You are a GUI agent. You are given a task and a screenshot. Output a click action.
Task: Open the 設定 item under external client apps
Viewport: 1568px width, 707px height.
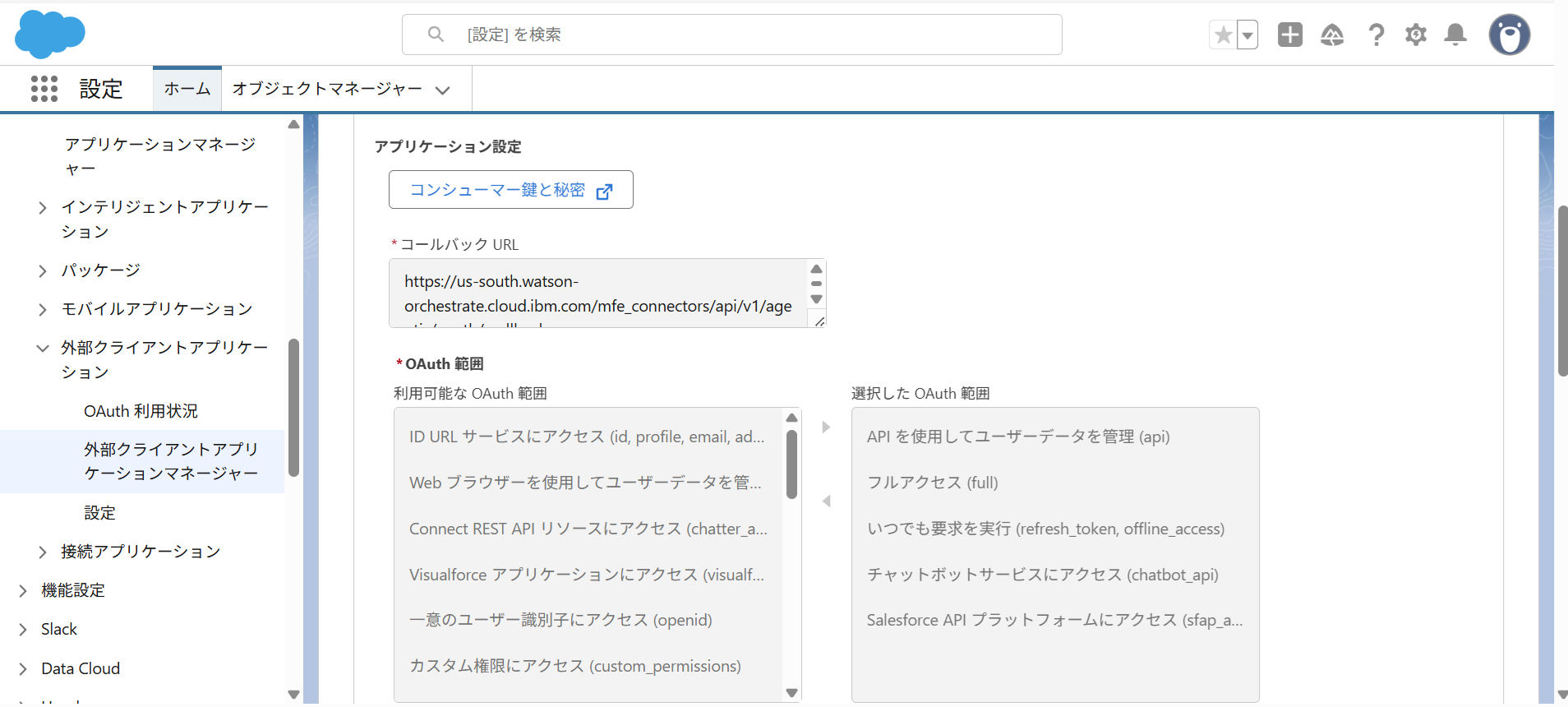click(x=99, y=513)
